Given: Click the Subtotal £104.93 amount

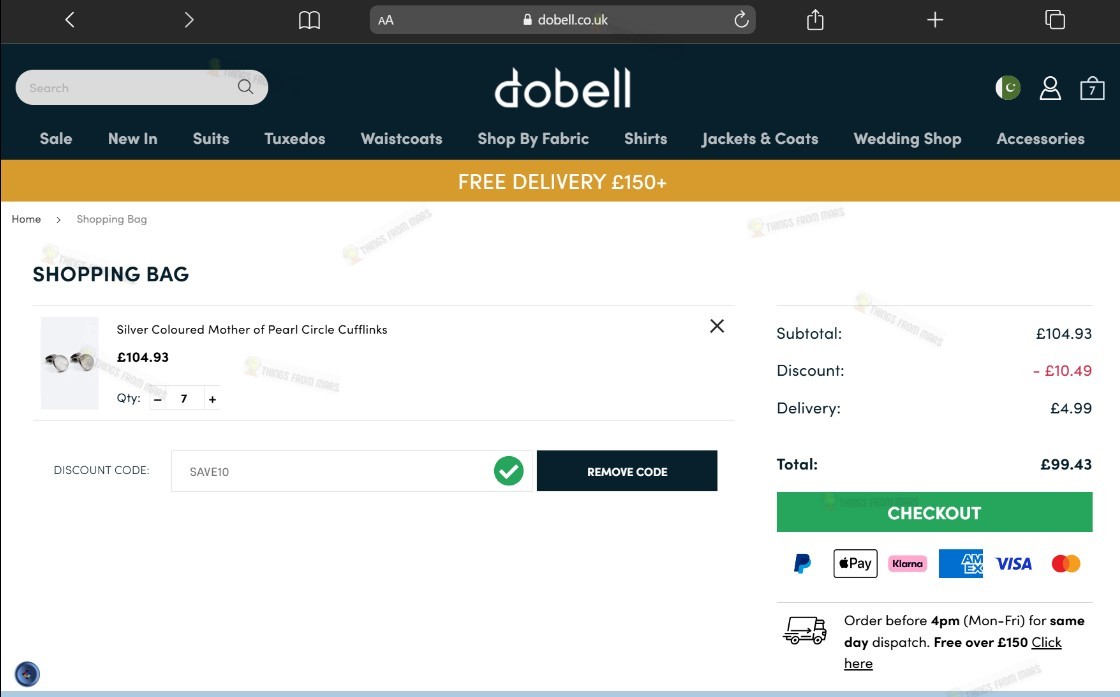Looking at the screenshot, I should pyautogui.click(x=1064, y=334).
